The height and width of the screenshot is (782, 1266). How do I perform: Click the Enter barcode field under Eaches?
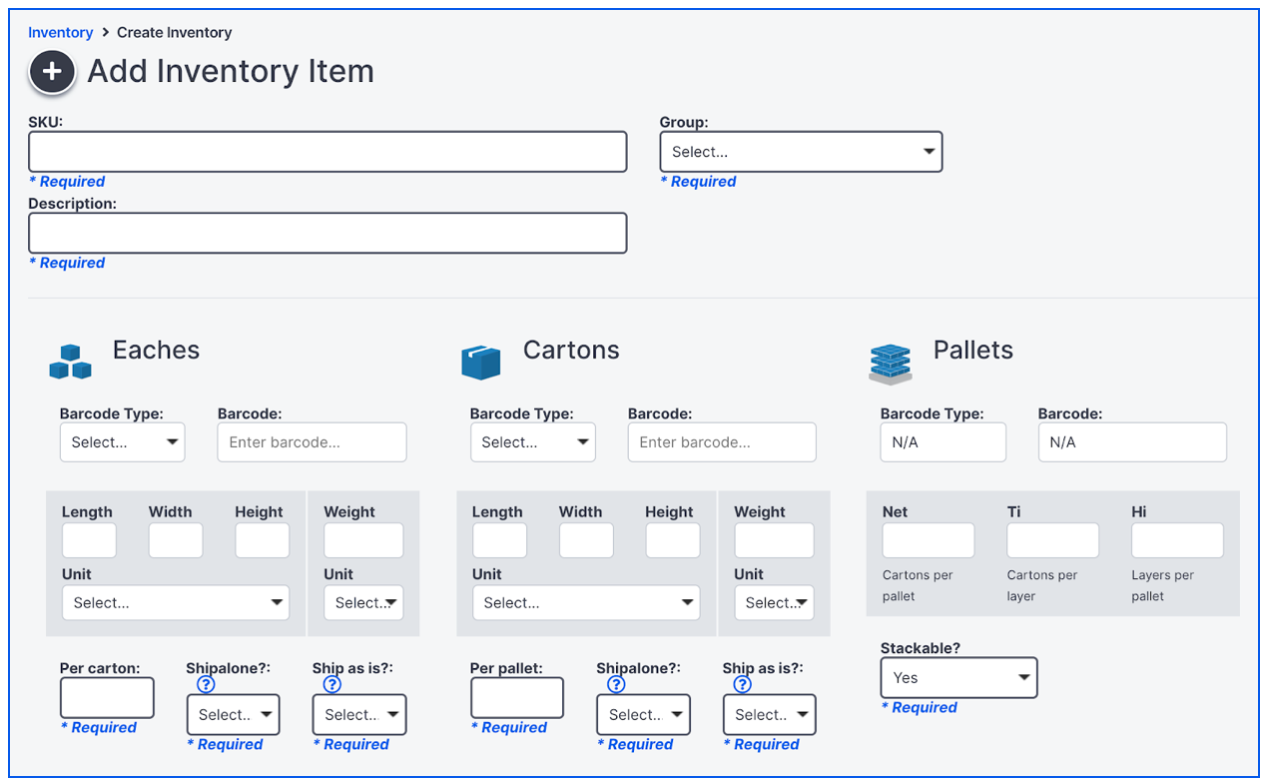[311, 441]
